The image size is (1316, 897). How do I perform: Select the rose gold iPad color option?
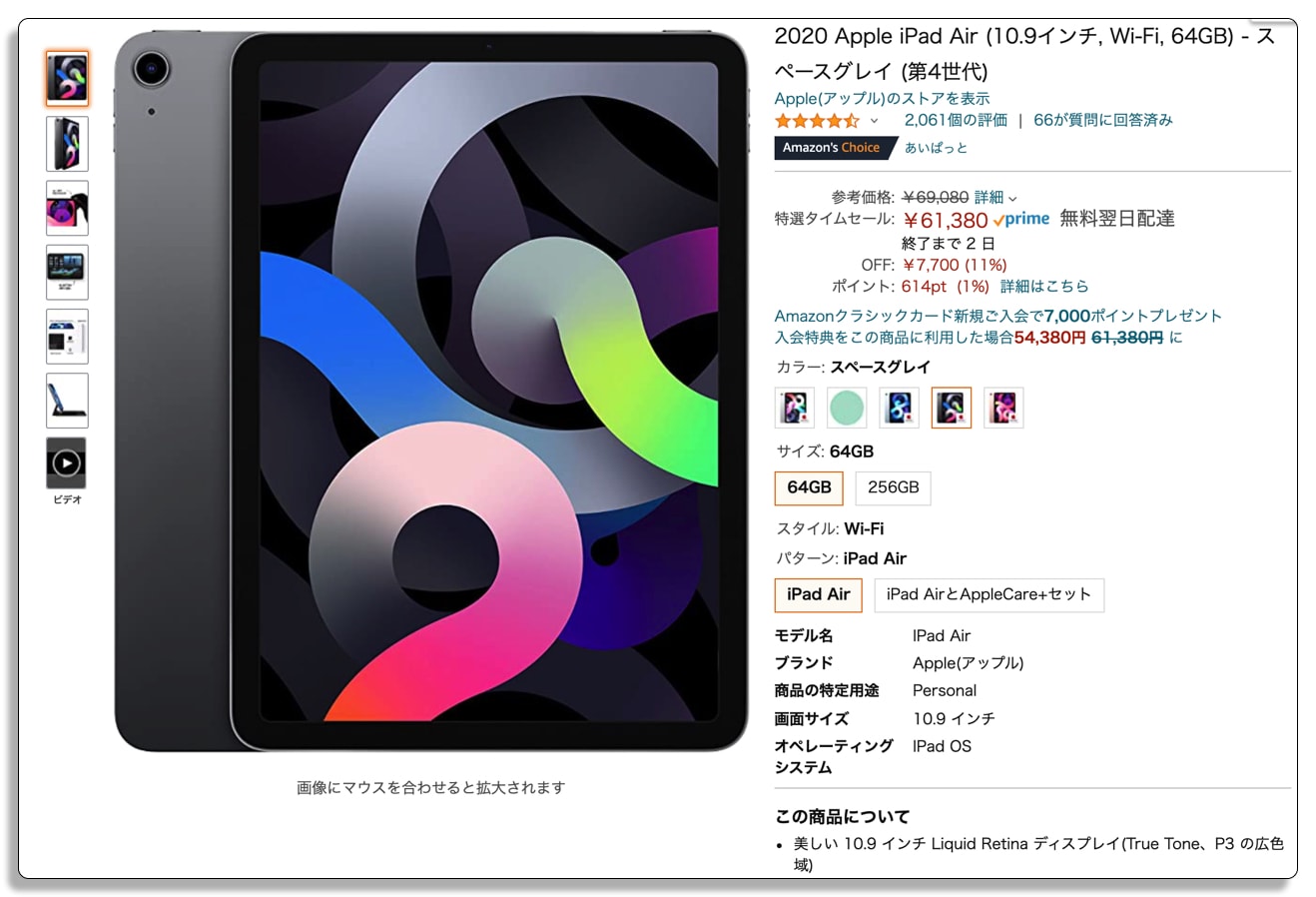coord(1003,408)
